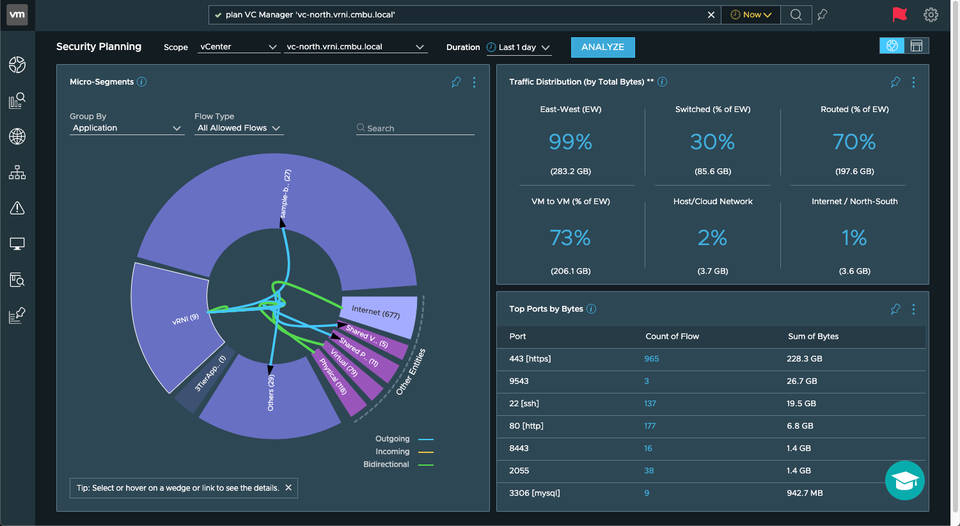The image size is (960, 526).
Task: Open flow count 3 for port 9543
Action: 647,381
